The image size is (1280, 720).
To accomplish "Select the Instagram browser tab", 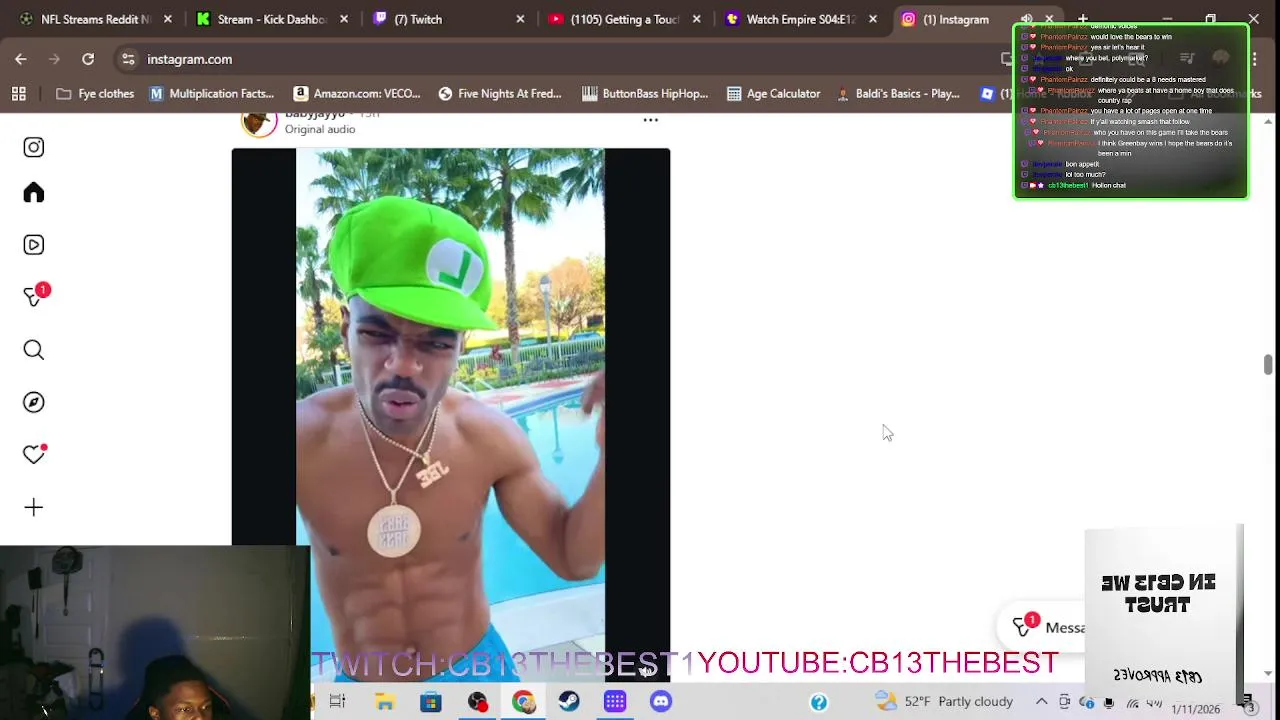I will [955, 19].
